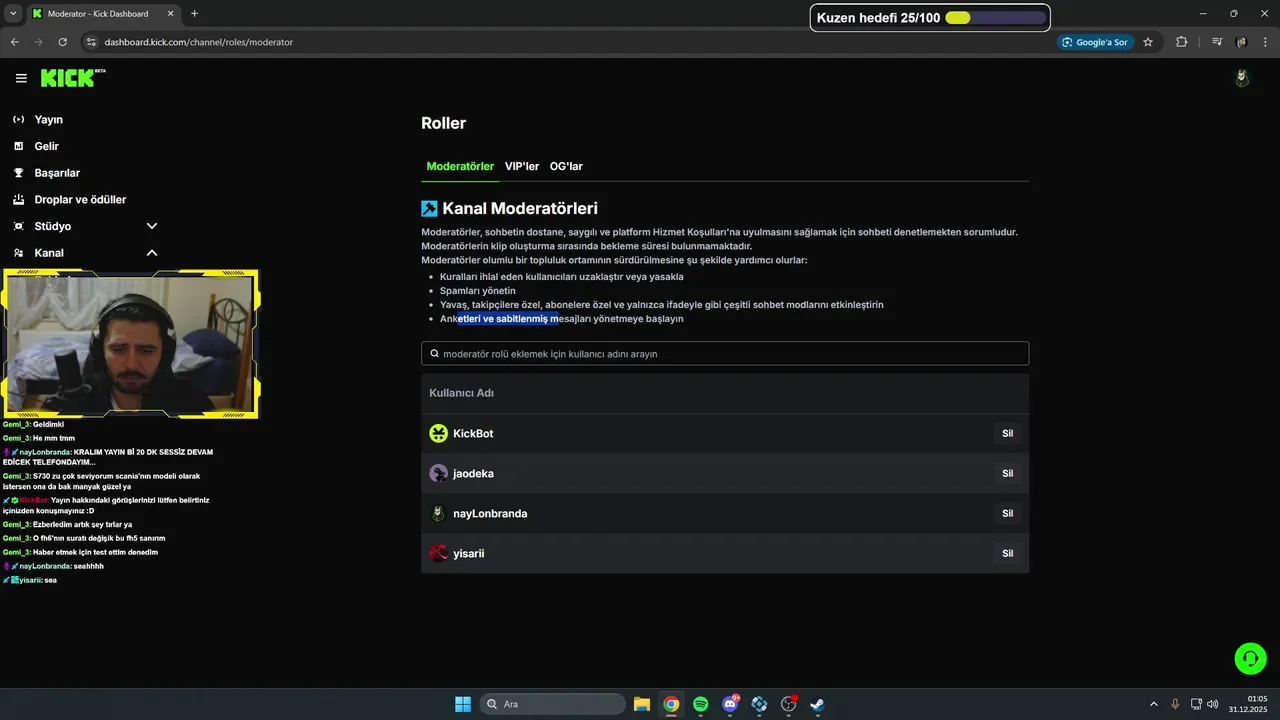Click the KickBot avatar in the moderator list

(438, 433)
